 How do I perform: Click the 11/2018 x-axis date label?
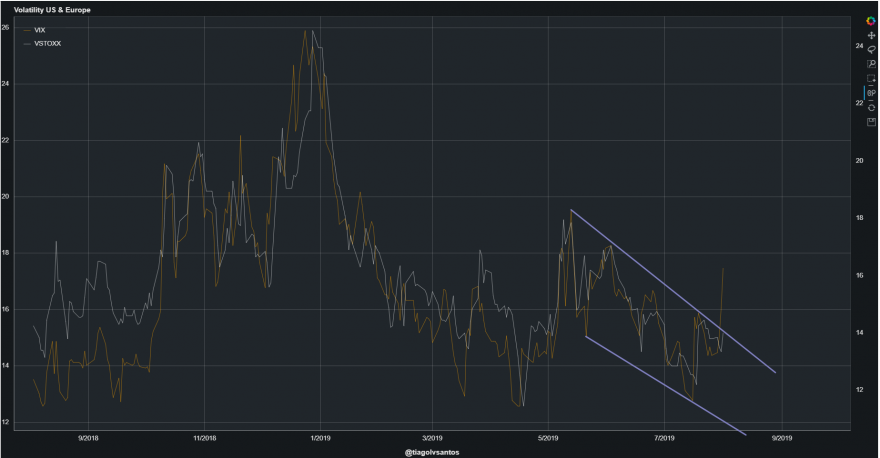coord(204,438)
